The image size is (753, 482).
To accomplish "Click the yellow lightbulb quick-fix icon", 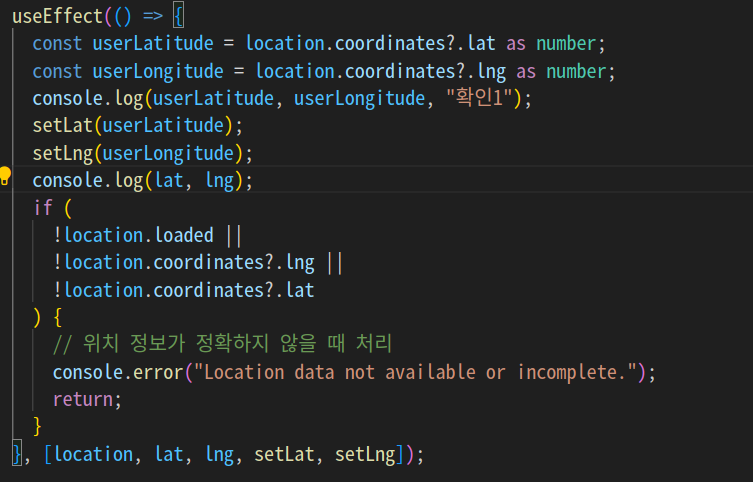I will 5,176.
